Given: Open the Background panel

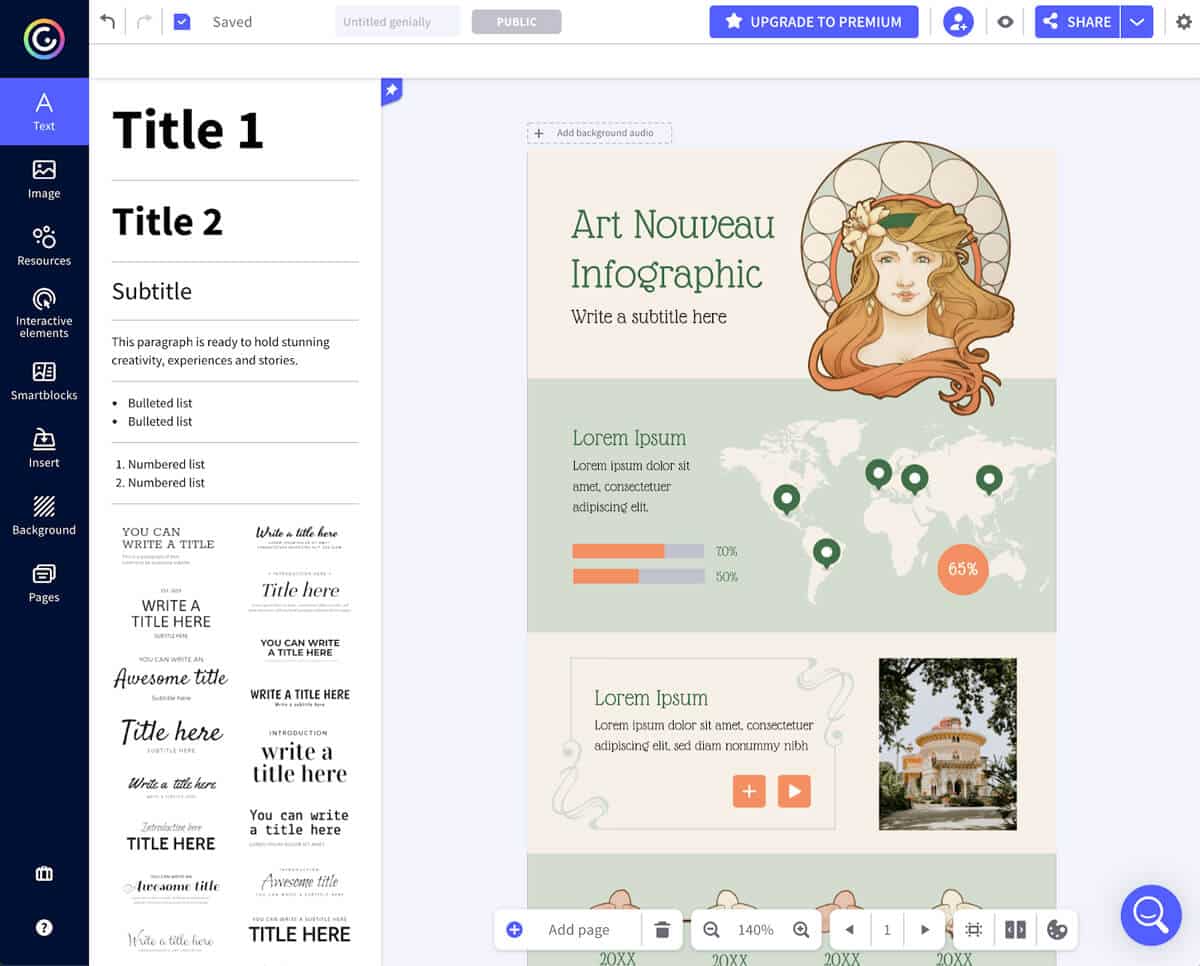Looking at the screenshot, I should (44, 515).
